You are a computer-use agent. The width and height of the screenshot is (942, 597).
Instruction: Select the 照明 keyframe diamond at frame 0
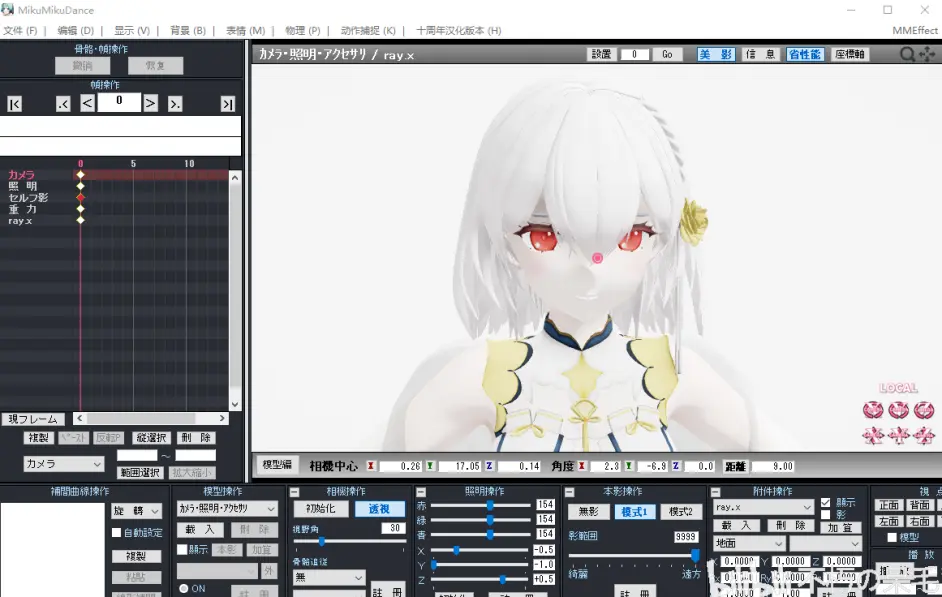point(81,186)
